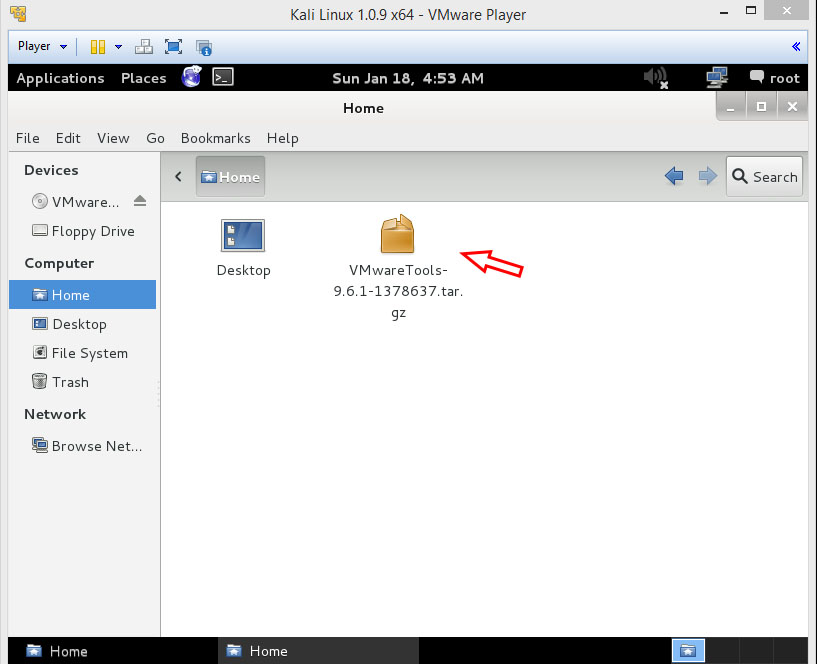The height and width of the screenshot is (664, 817).
Task: Click the path bar left chevron
Action: [178, 177]
